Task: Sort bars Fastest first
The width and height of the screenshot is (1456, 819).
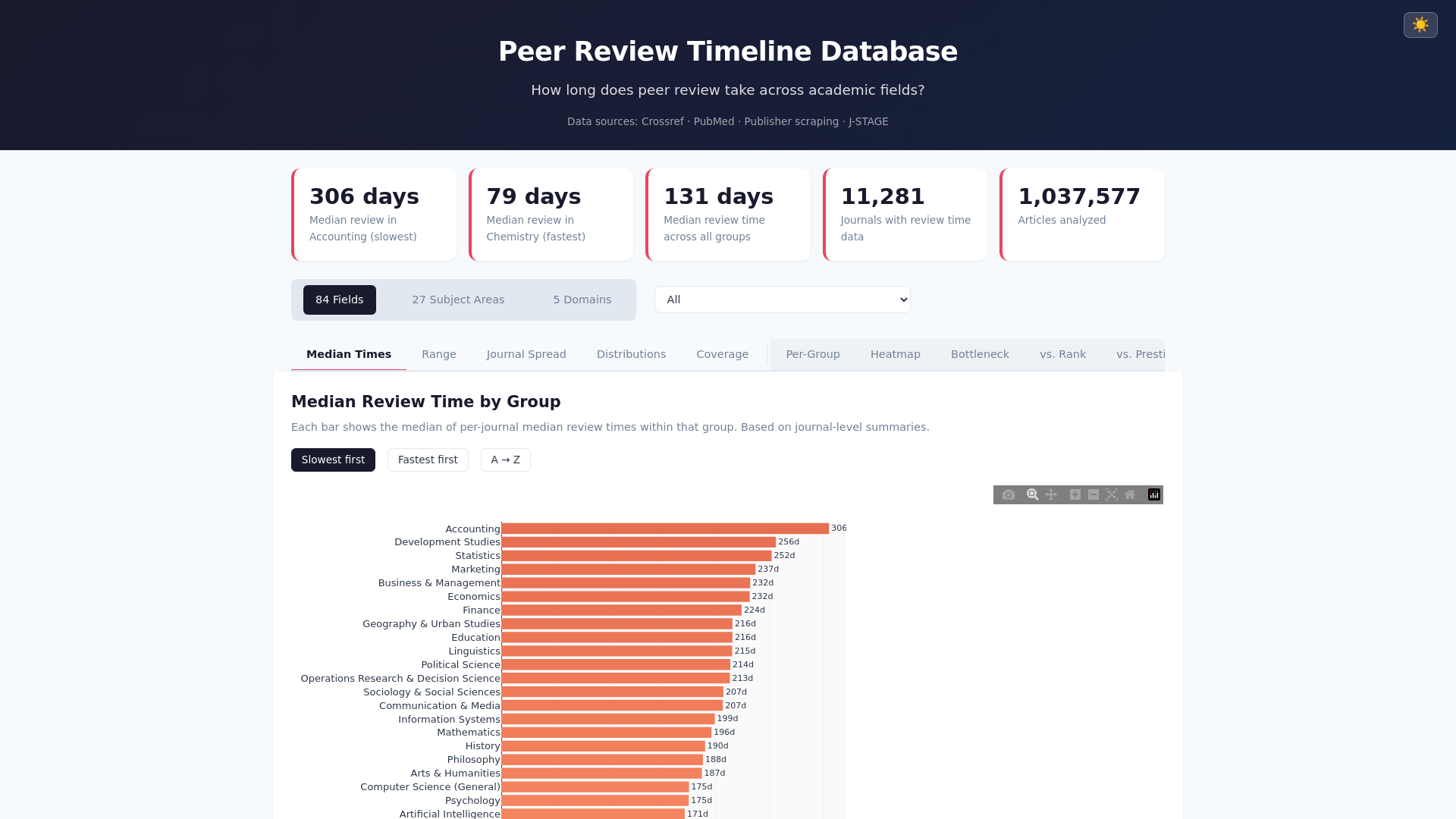Action: pos(428,460)
